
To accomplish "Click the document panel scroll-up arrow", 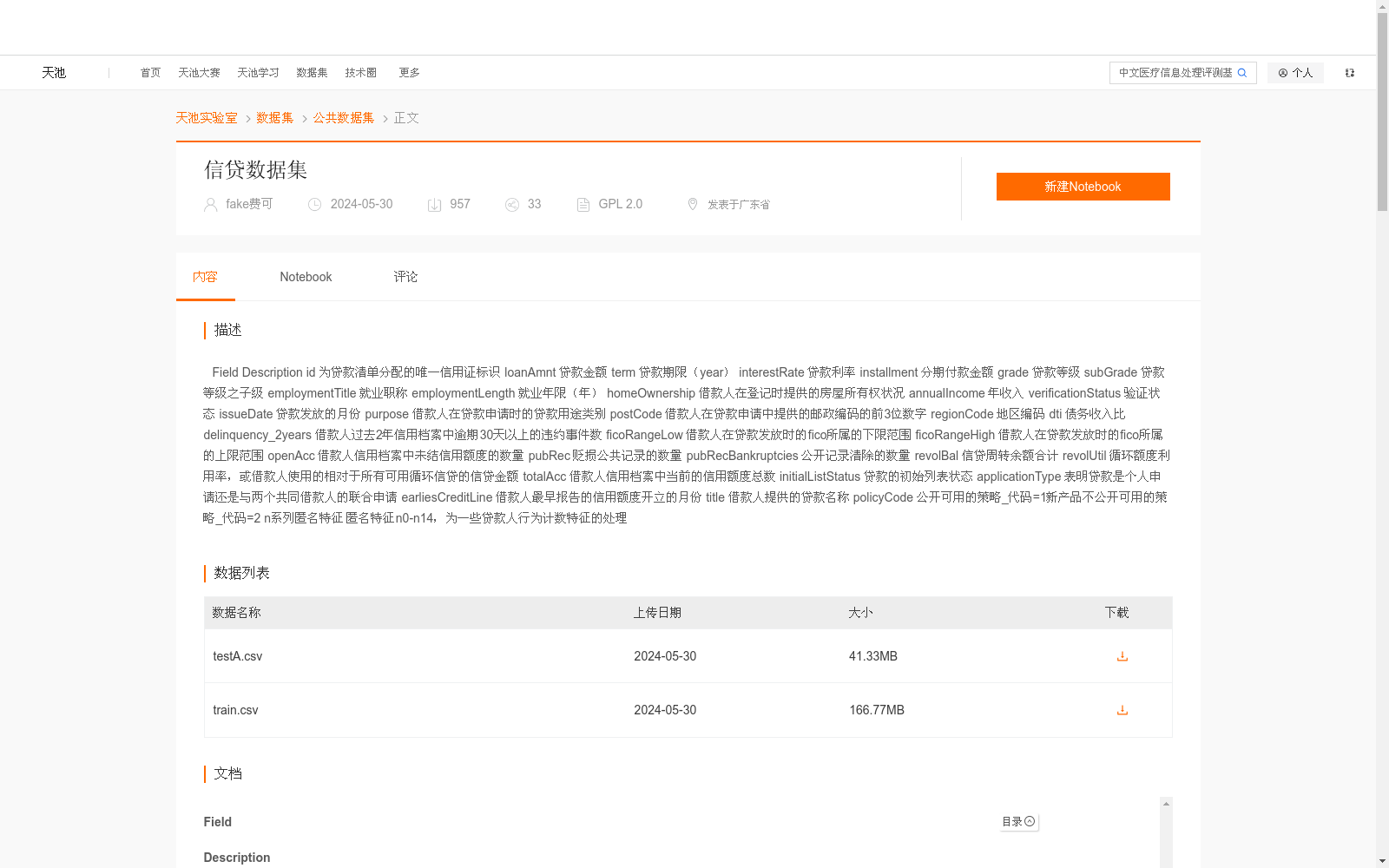I will point(1166,804).
